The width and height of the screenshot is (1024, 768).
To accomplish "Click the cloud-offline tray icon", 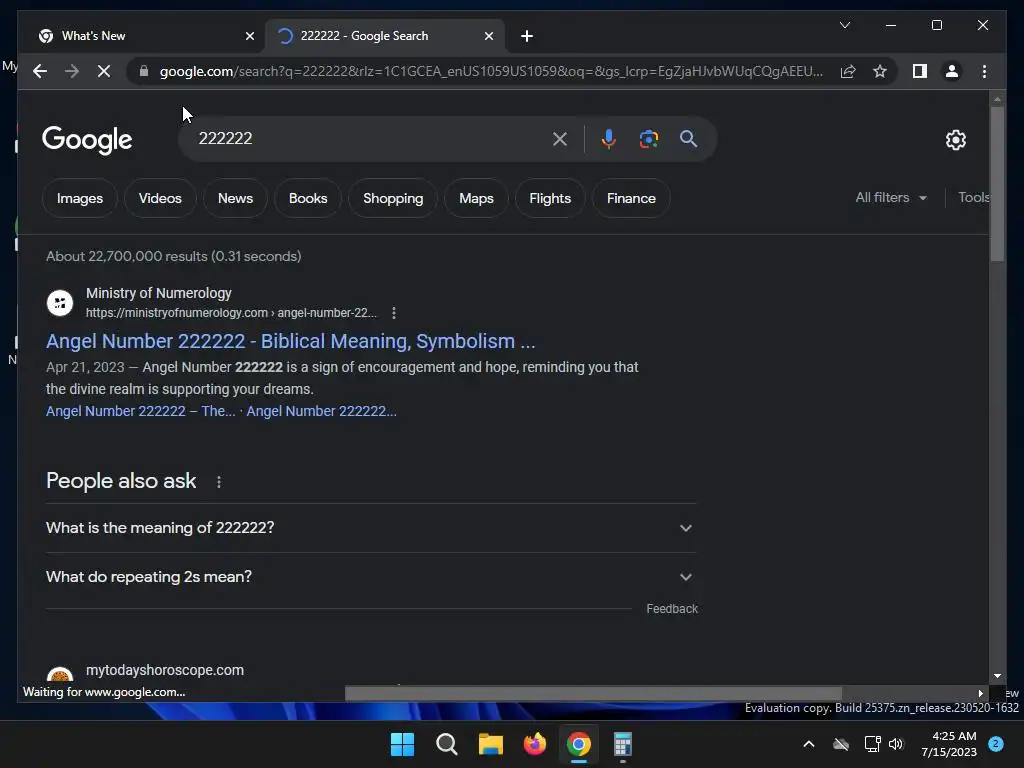I will pos(841,744).
